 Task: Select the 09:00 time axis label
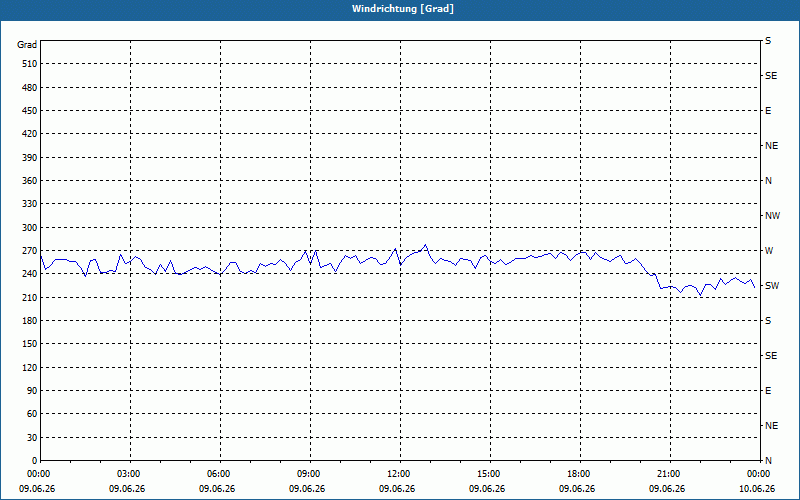coord(310,473)
